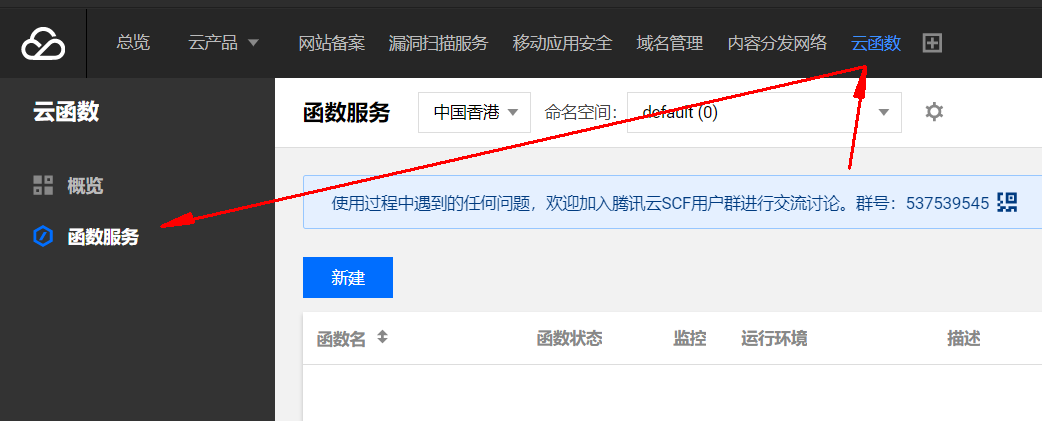The height and width of the screenshot is (421, 1042).
Task: Navigate to 域名管理
Action: pos(669,43)
